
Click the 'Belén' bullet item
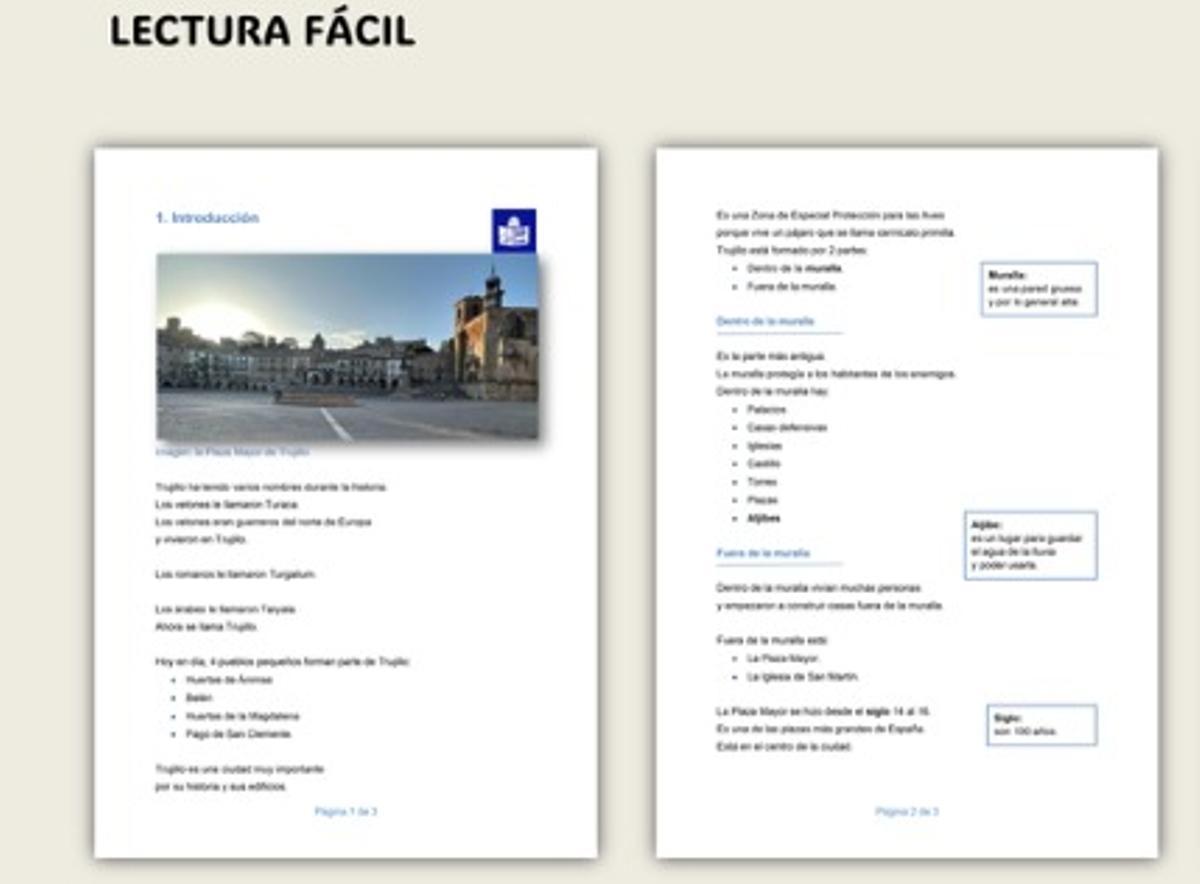click(x=199, y=698)
